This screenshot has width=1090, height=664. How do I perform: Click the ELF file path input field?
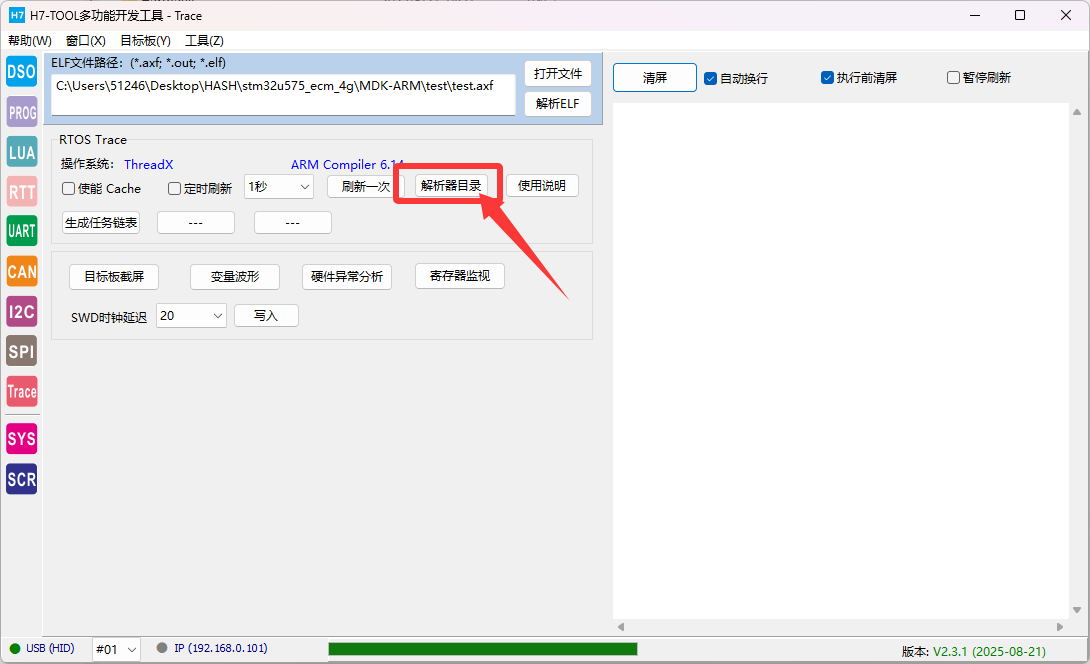tap(284, 94)
